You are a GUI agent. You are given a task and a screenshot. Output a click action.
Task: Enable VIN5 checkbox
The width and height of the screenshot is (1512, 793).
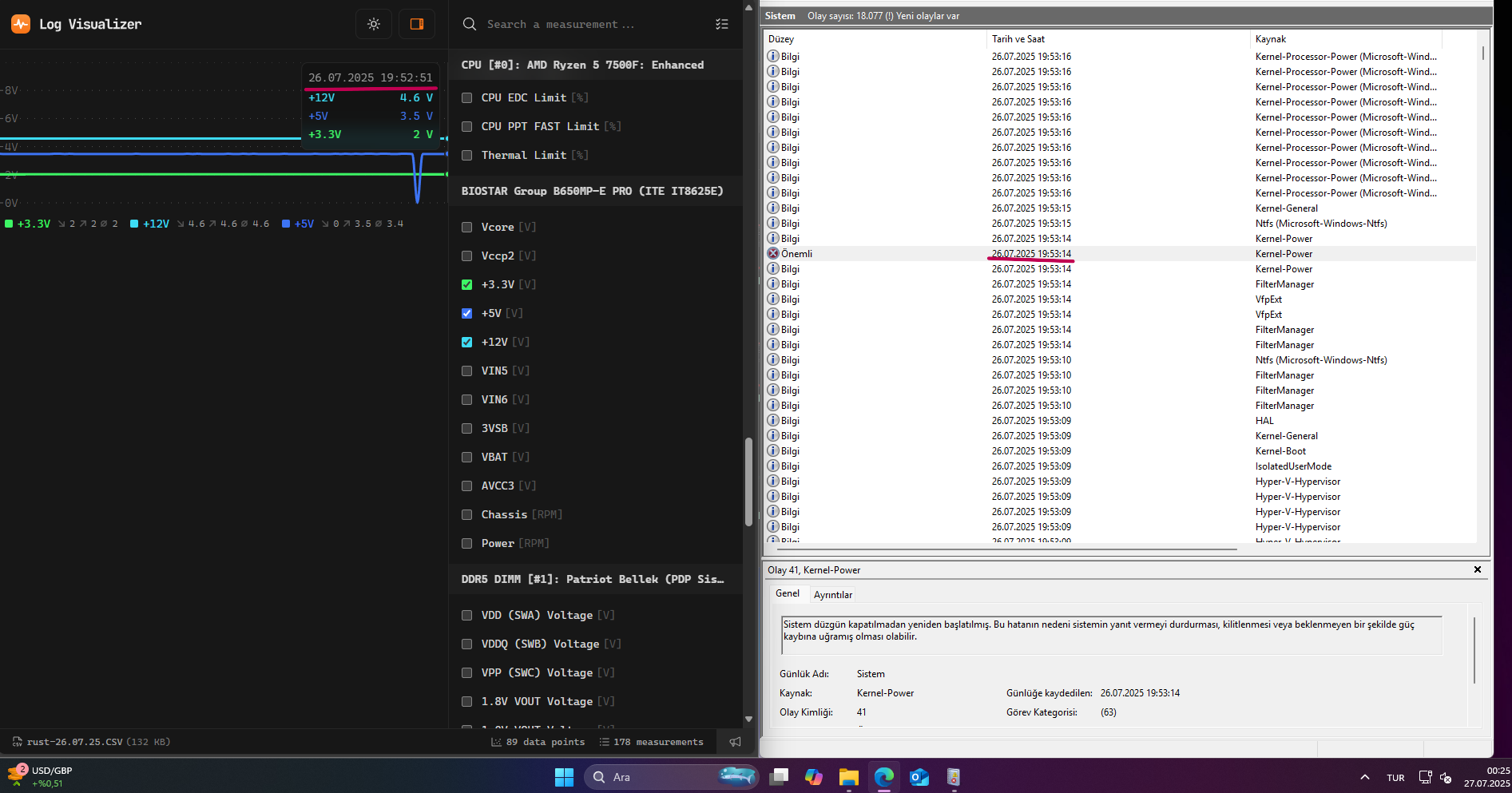pyautogui.click(x=467, y=371)
